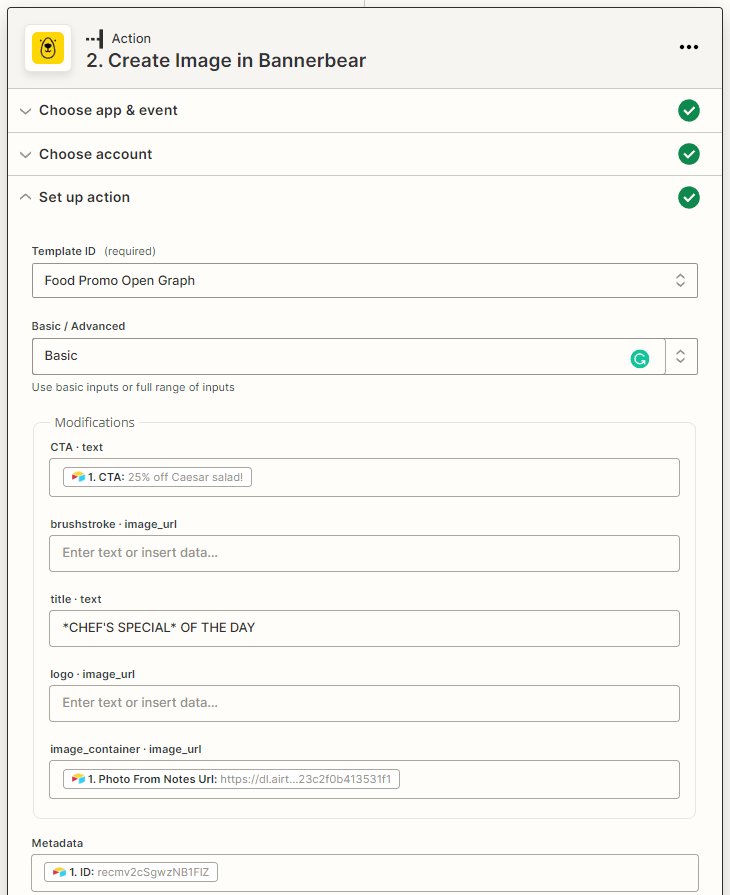This screenshot has width=730, height=895.
Task: Click the logo image_url input field
Action: [x=365, y=703]
